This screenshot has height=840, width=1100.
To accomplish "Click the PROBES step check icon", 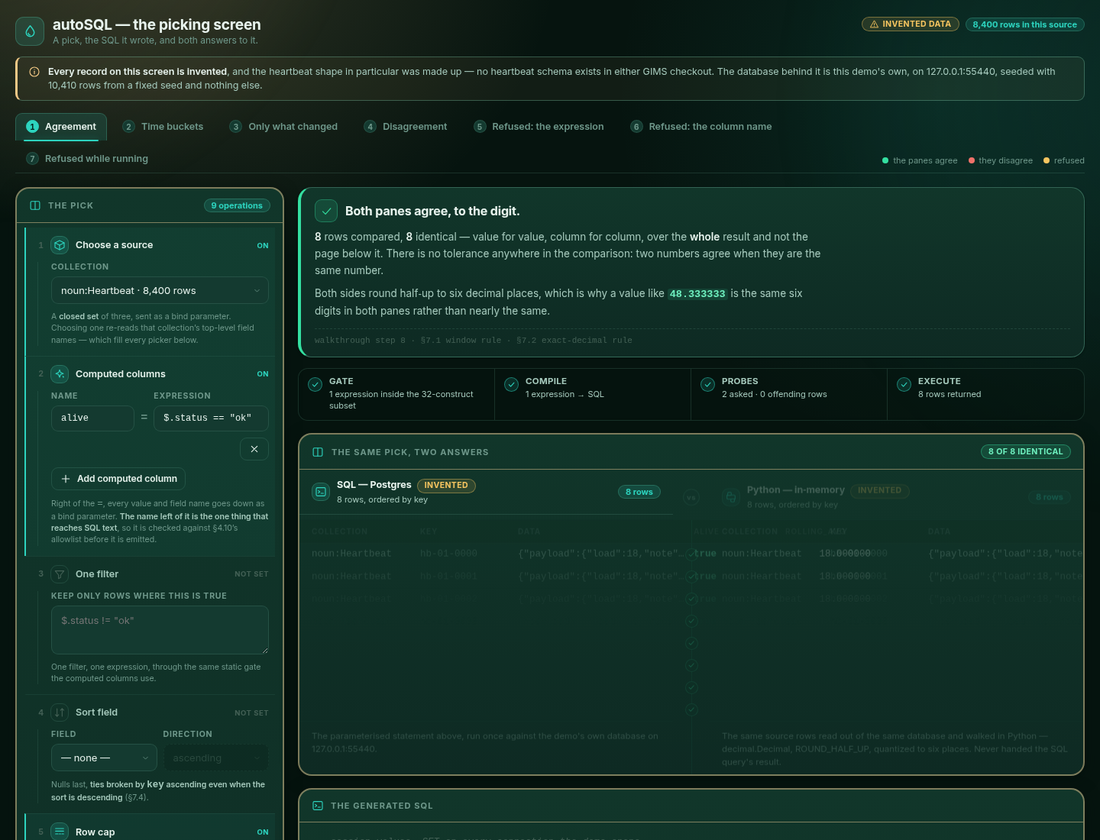I will pos(708,385).
